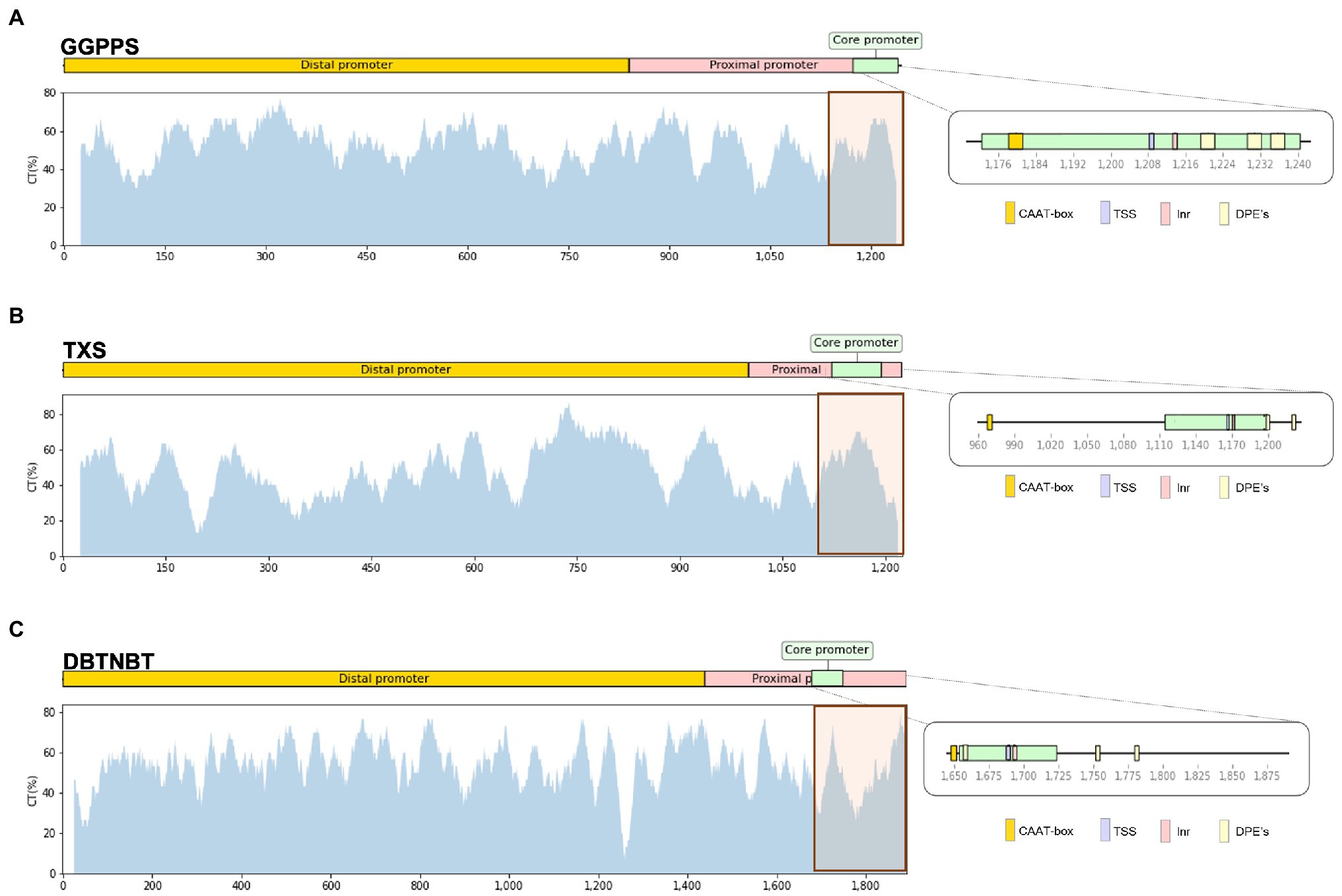Click the yellow CAAT-box marker in GGPPS zoom inset
The height and width of the screenshot is (896, 1342).
click(x=1015, y=141)
